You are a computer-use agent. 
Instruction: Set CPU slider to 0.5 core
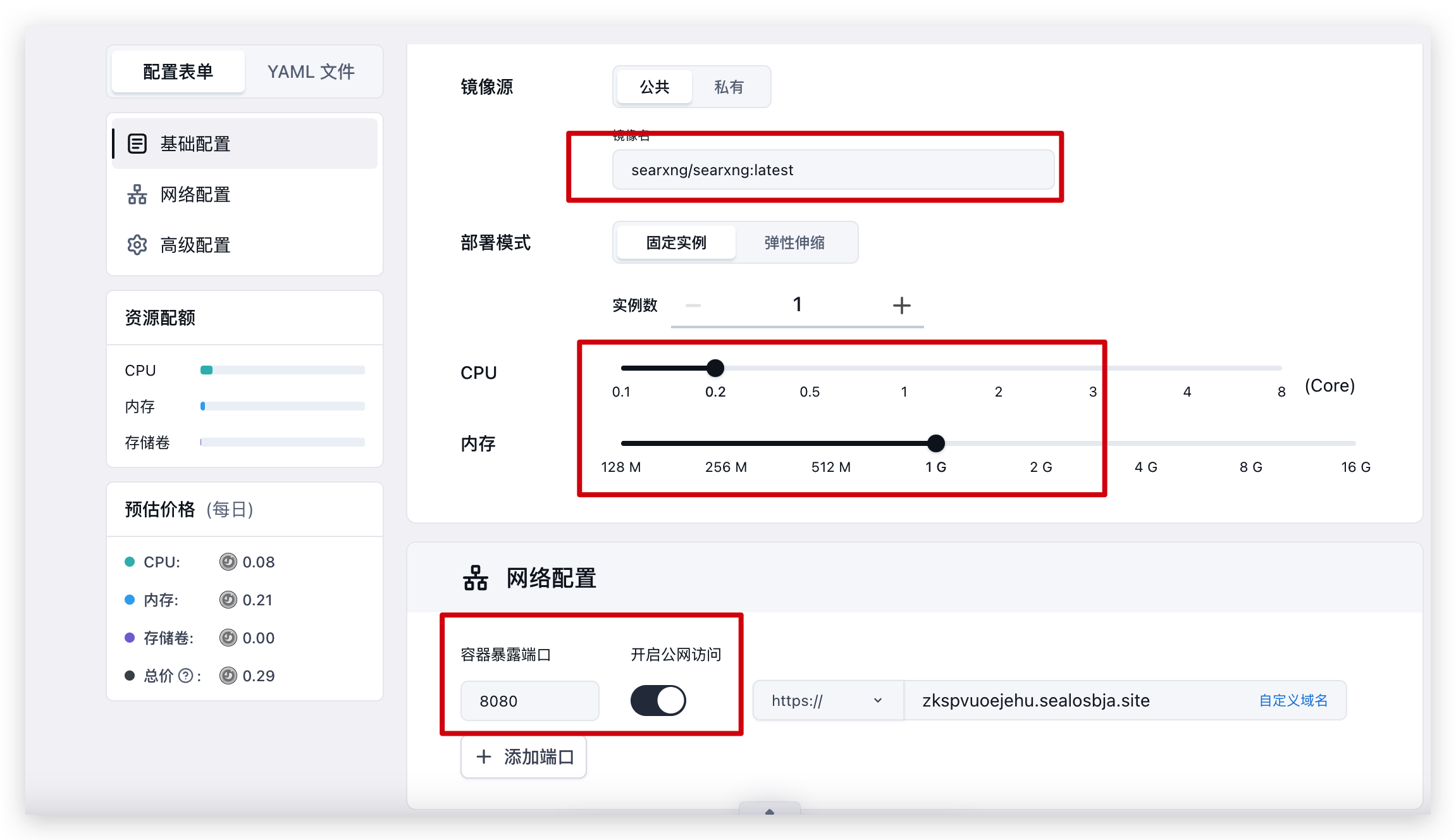pos(810,368)
